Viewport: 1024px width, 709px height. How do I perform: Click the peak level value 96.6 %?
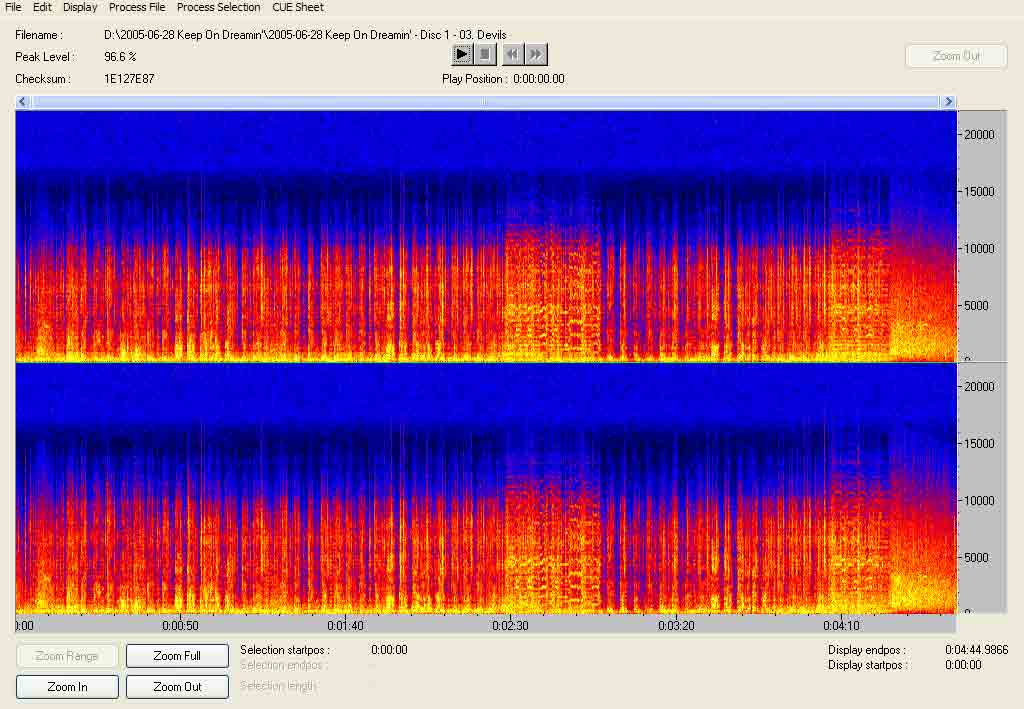click(120, 57)
